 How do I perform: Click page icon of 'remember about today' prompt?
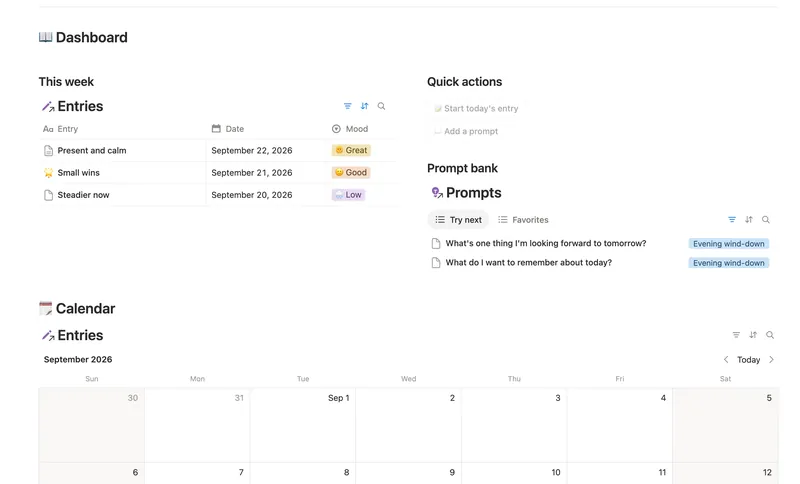click(436, 263)
